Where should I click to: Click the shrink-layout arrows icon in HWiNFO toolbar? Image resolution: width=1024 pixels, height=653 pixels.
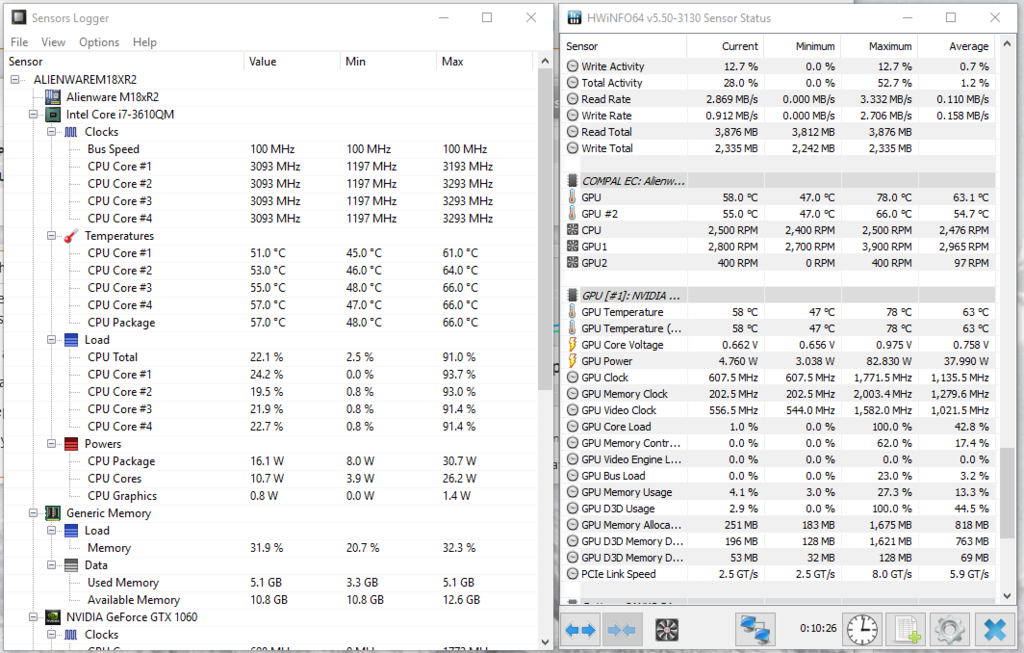622,629
